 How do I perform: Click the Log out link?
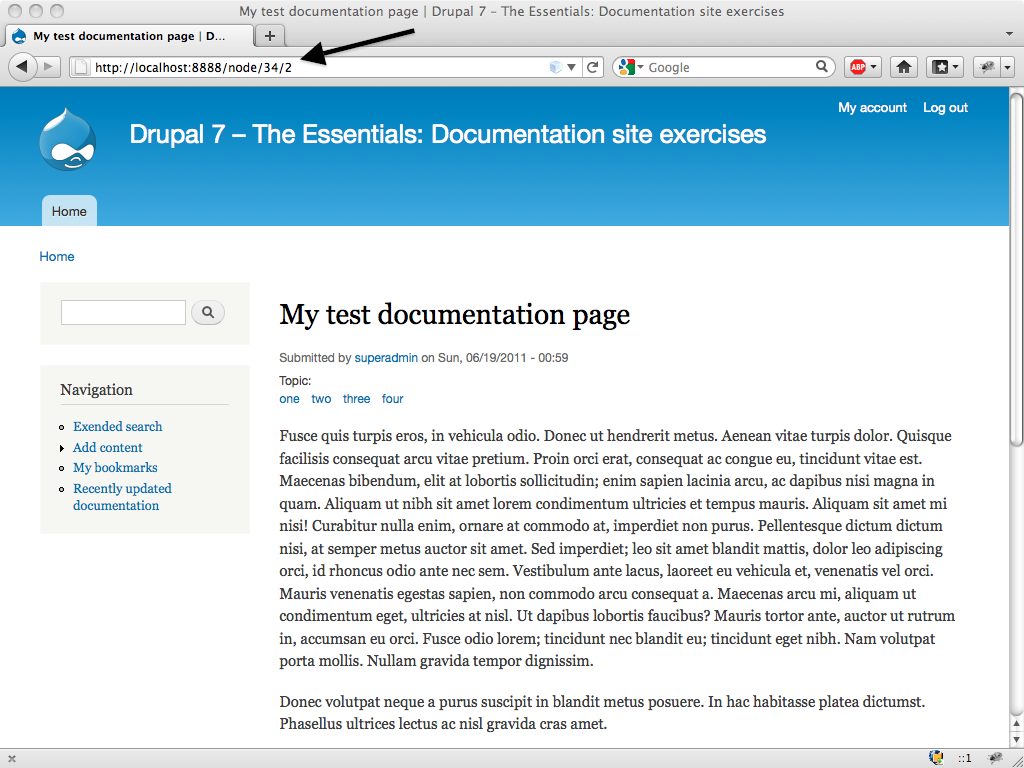click(945, 108)
